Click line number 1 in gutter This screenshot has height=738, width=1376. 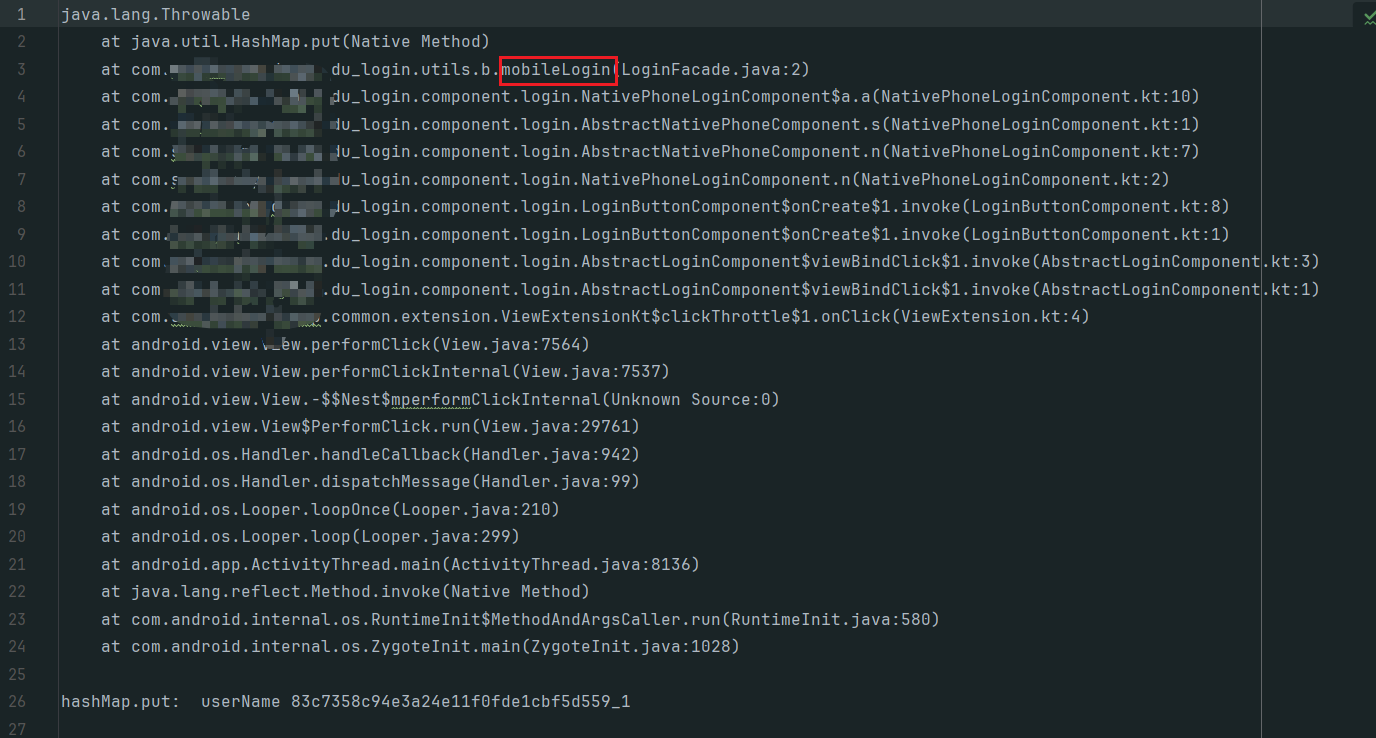pyautogui.click(x=22, y=14)
